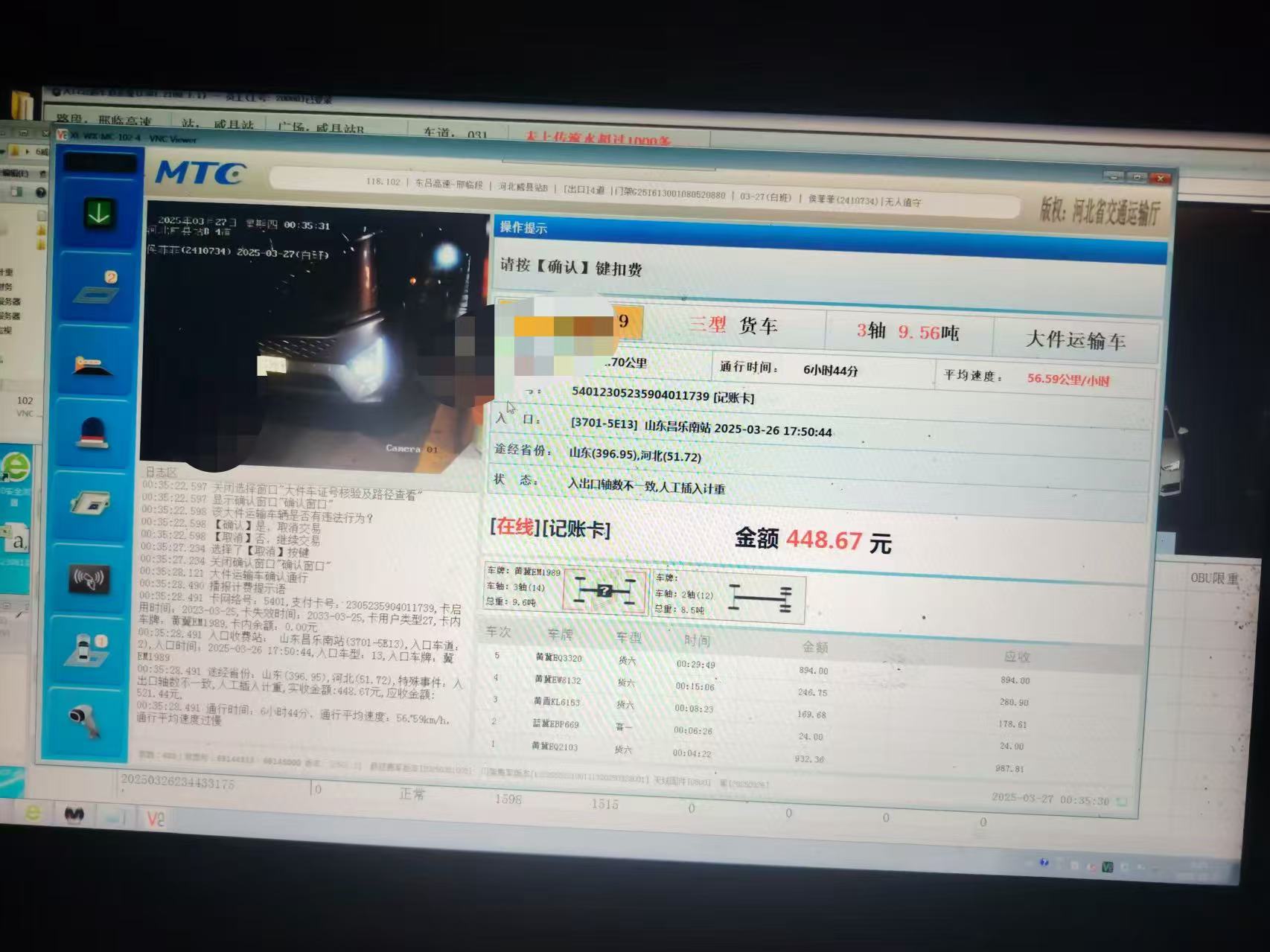Click the MTC logo in the header
1270x952 pixels.
coord(200,173)
